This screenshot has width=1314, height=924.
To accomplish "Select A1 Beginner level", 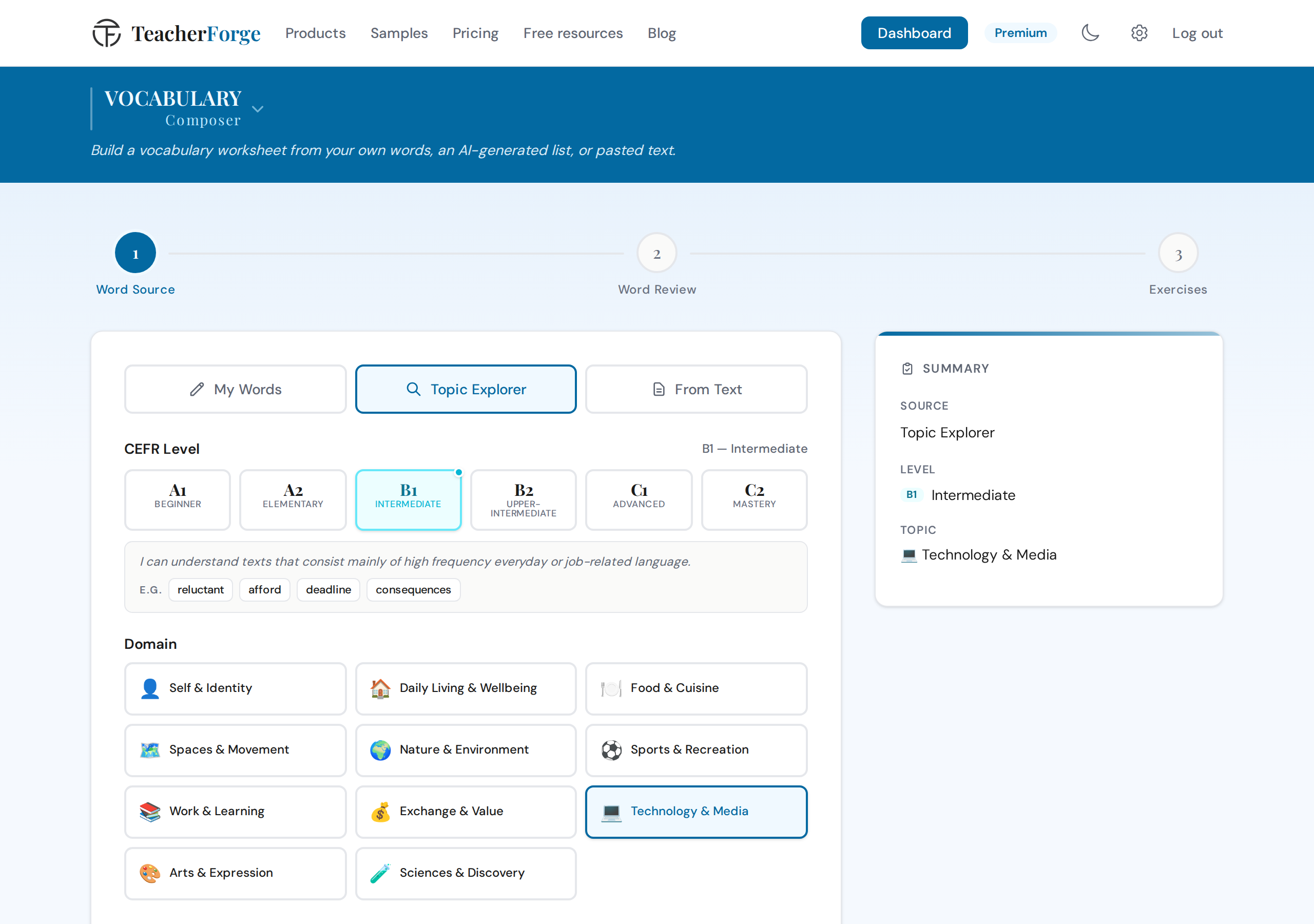I will coord(178,500).
